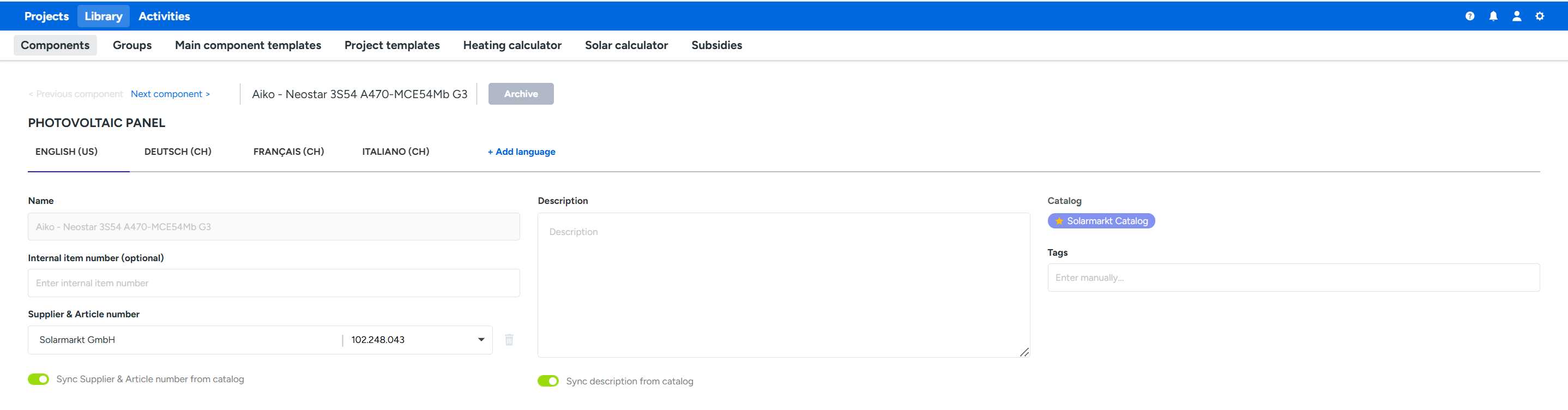Grab the Description textarea resize handle
The height and width of the screenshot is (410, 1568).
[x=1024, y=352]
